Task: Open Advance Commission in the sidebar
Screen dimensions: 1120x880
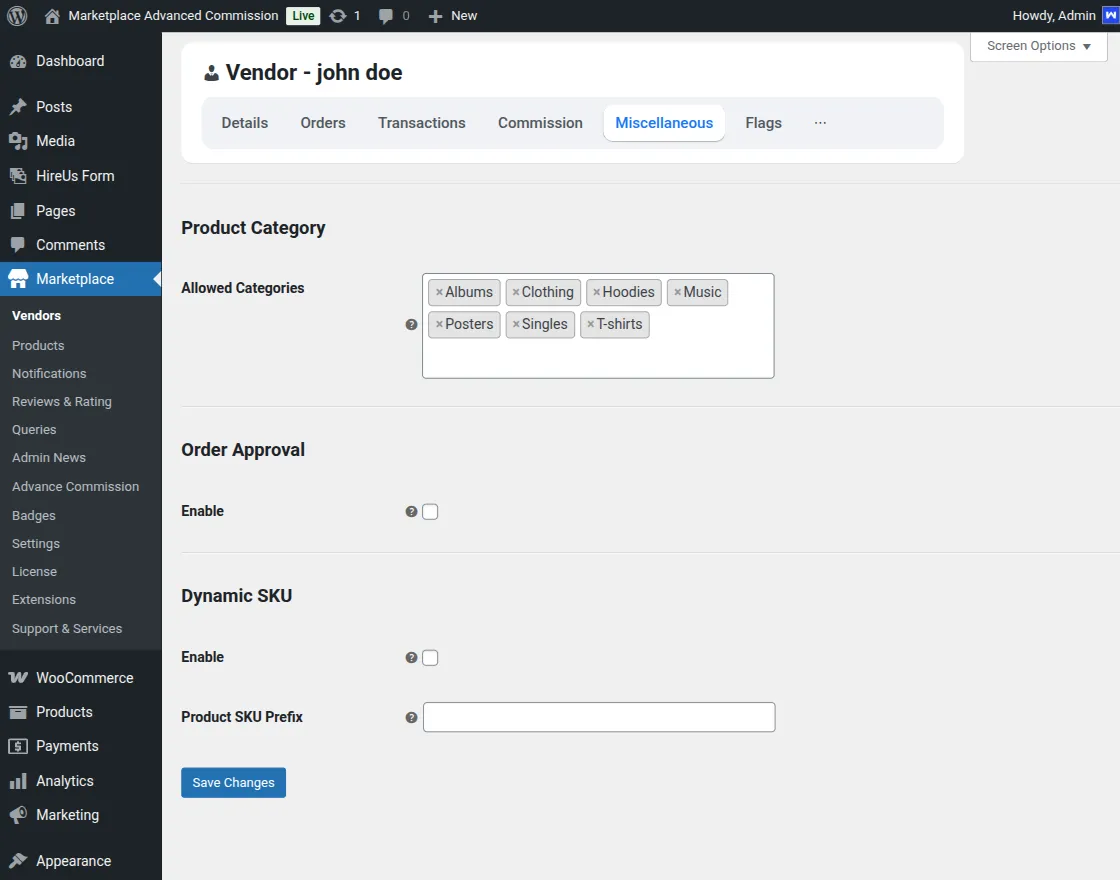Action: click(75, 486)
